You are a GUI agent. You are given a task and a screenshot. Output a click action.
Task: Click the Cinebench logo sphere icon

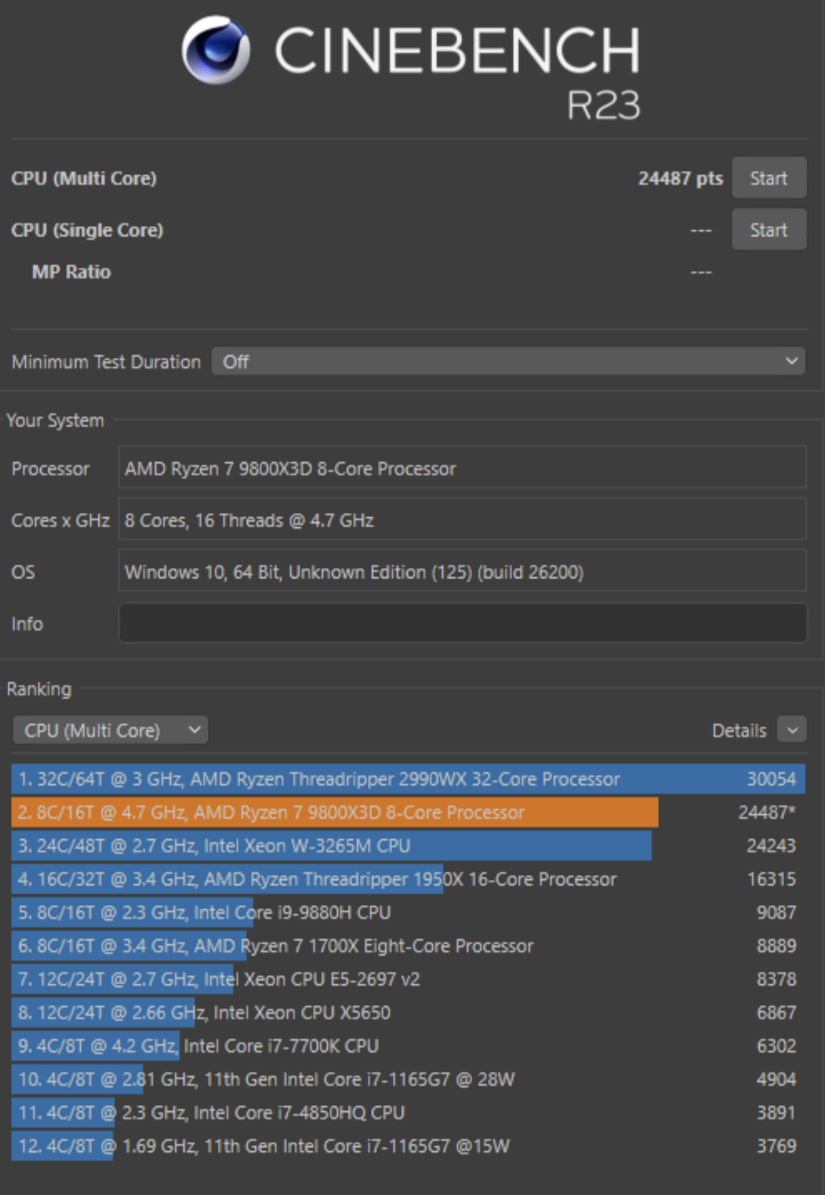click(x=216, y=50)
